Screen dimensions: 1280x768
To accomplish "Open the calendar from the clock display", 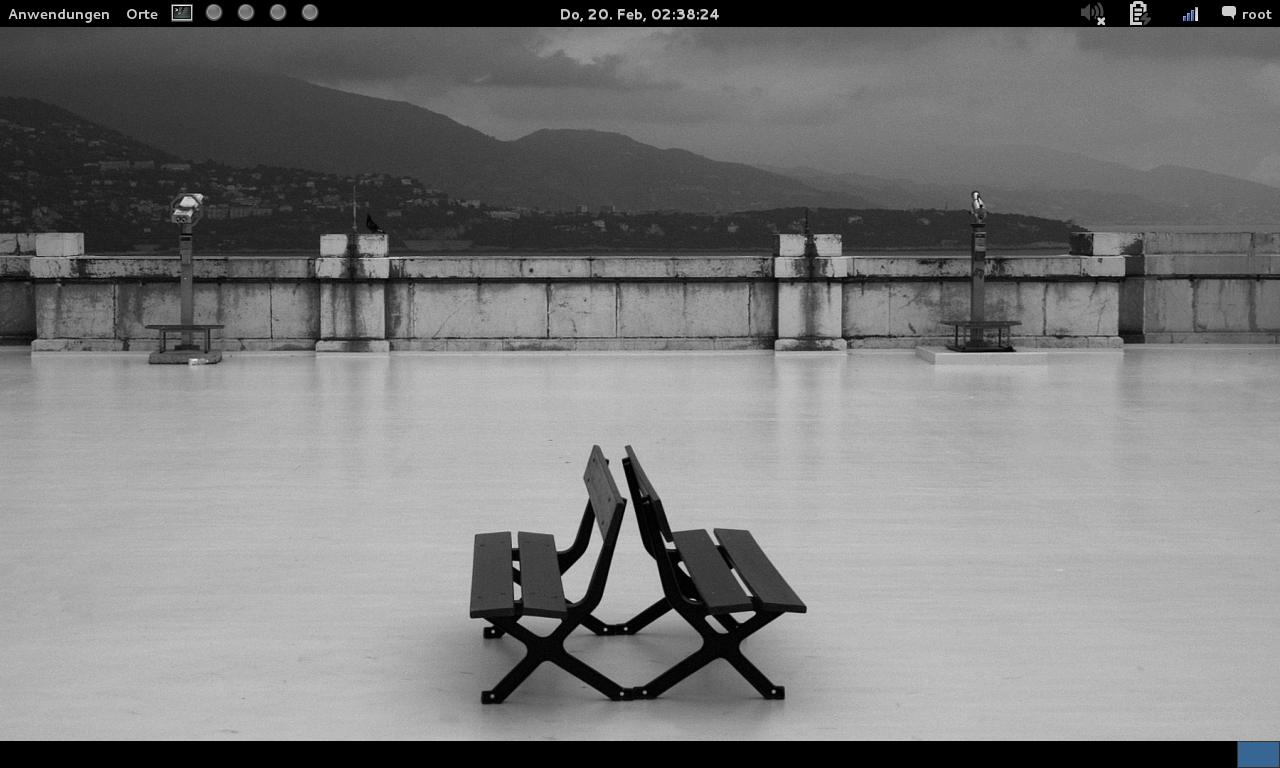I will (639, 14).
